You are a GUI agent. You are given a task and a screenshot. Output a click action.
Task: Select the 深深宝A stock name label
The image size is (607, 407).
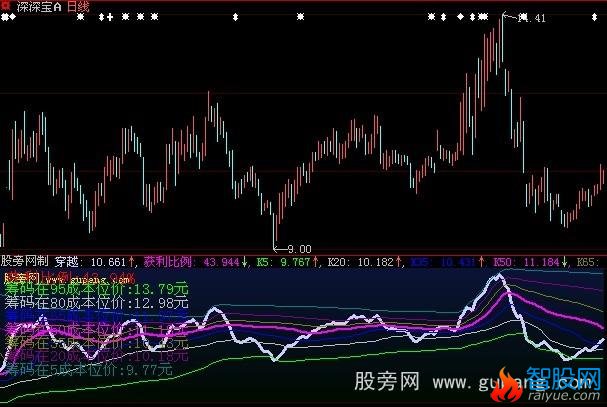(x=39, y=6)
